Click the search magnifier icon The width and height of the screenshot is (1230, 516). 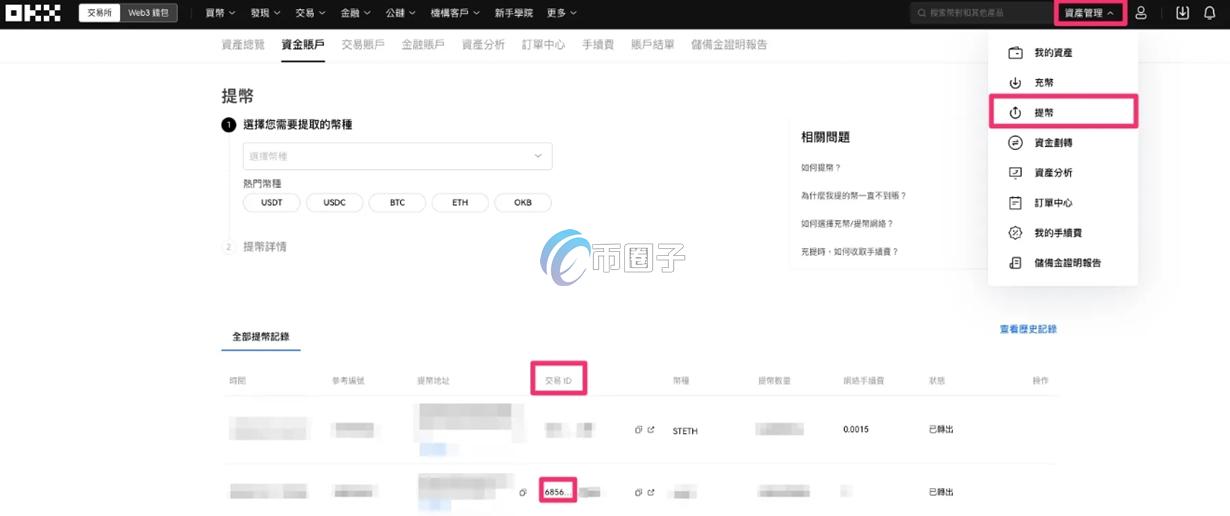point(922,13)
